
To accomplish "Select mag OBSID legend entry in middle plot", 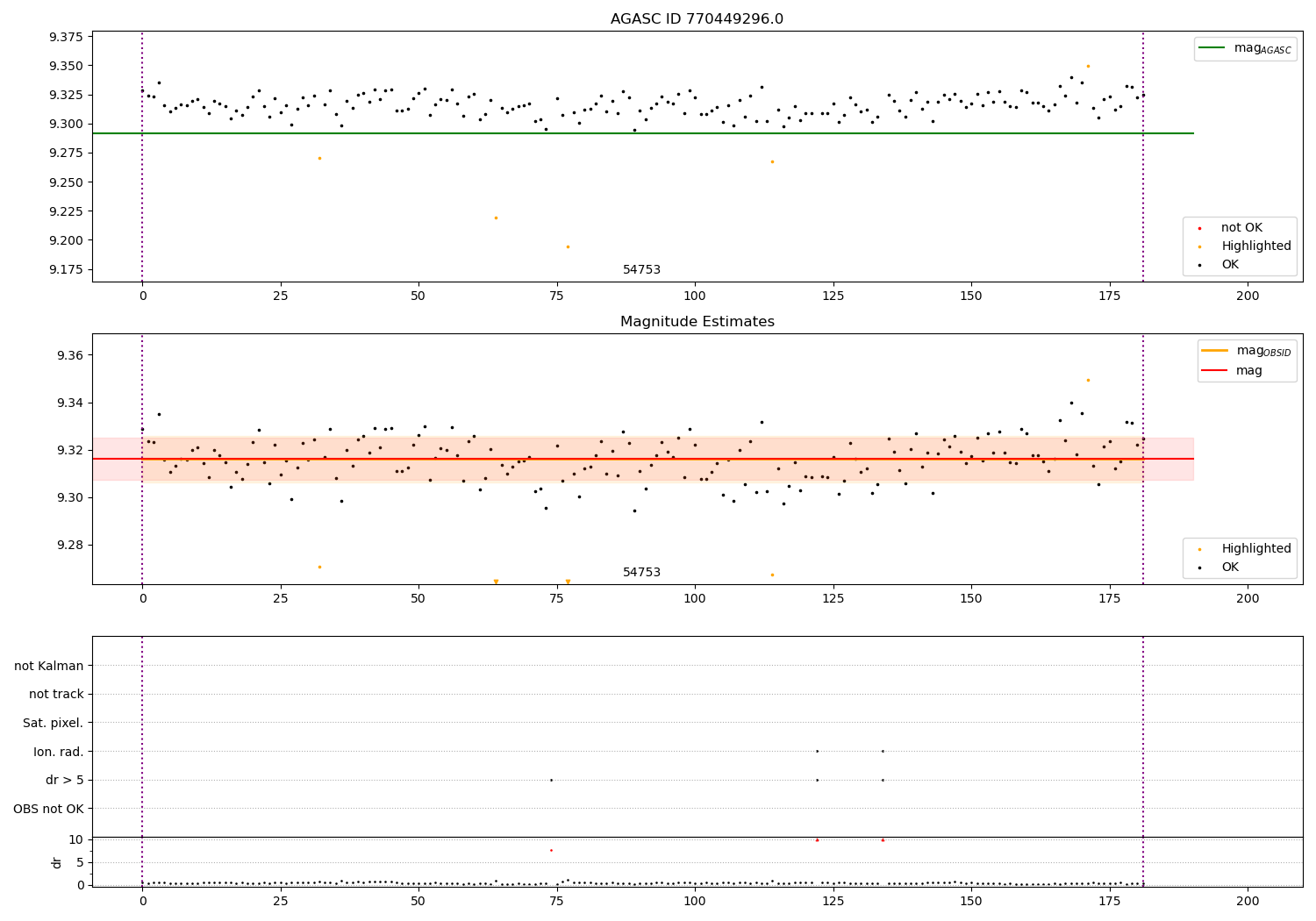I will 1248,351.
